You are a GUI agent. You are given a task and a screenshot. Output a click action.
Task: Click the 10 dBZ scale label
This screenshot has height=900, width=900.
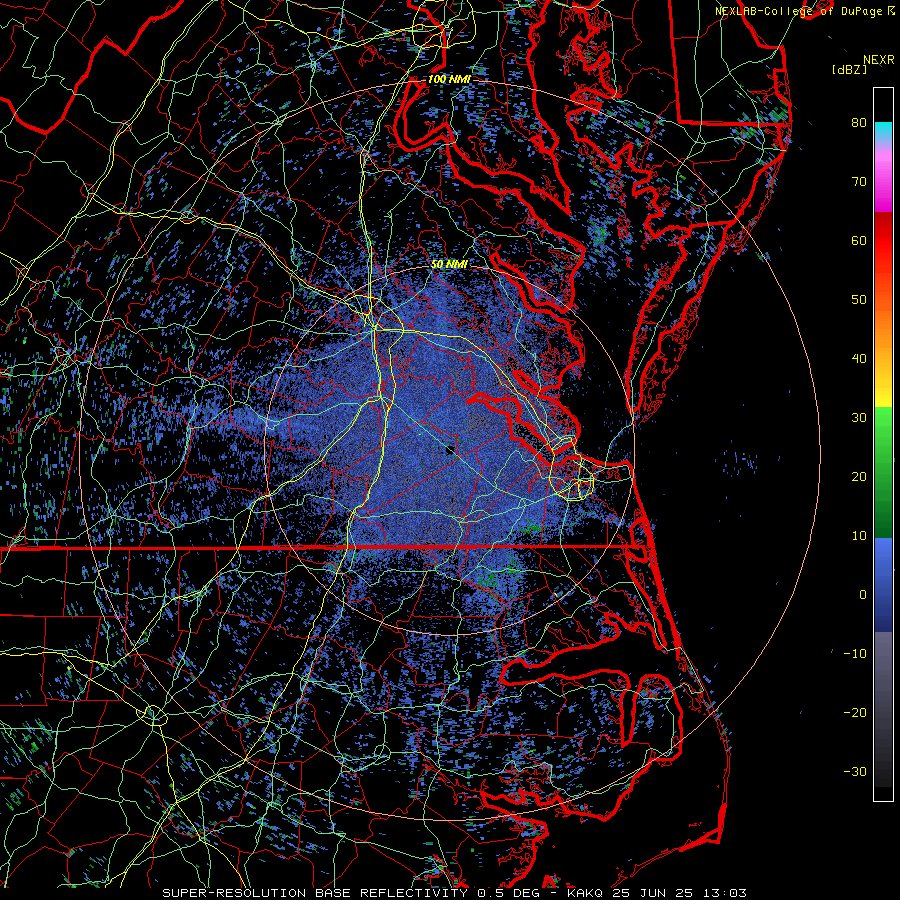[859, 536]
